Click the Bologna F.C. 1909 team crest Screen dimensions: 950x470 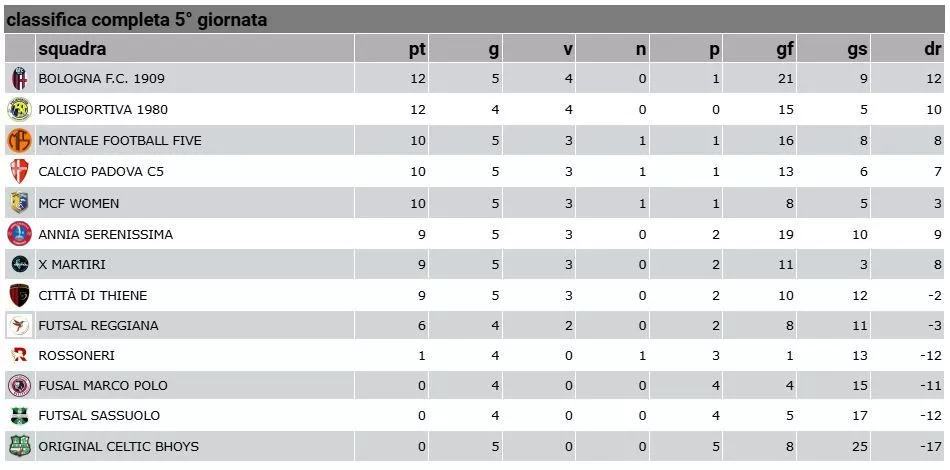19,79
